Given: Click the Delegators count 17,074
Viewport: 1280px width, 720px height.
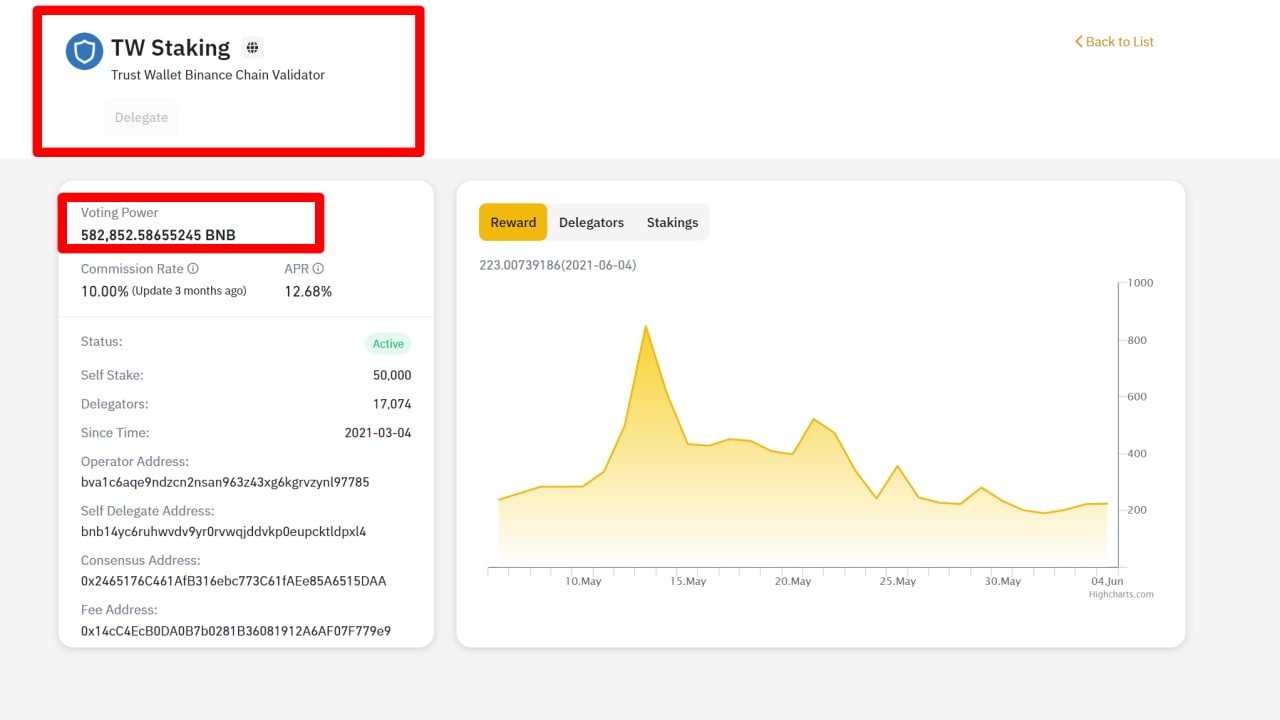Looking at the screenshot, I should pos(392,404).
